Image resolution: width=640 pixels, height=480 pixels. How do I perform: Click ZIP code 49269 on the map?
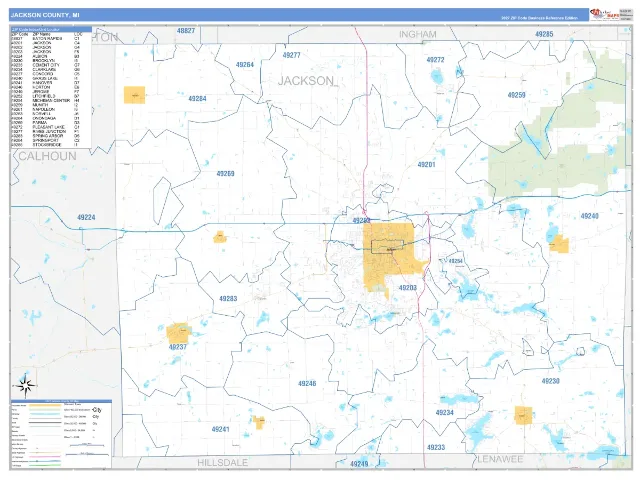pos(225,173)
